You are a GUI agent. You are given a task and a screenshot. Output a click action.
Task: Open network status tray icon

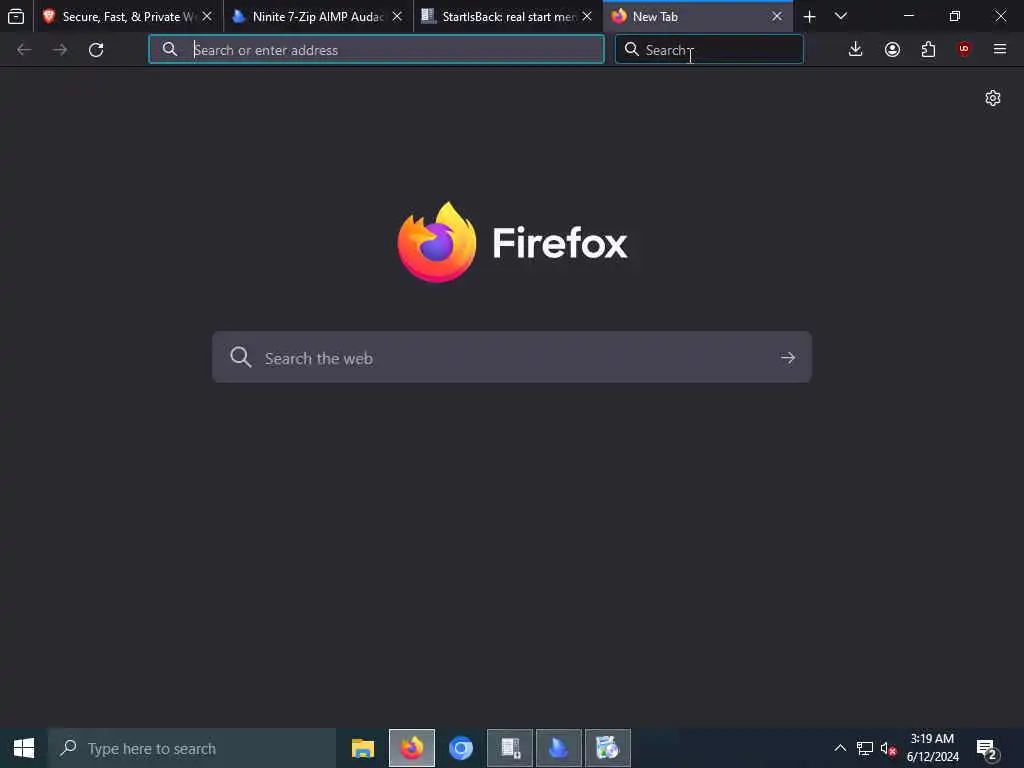[865, 748]
